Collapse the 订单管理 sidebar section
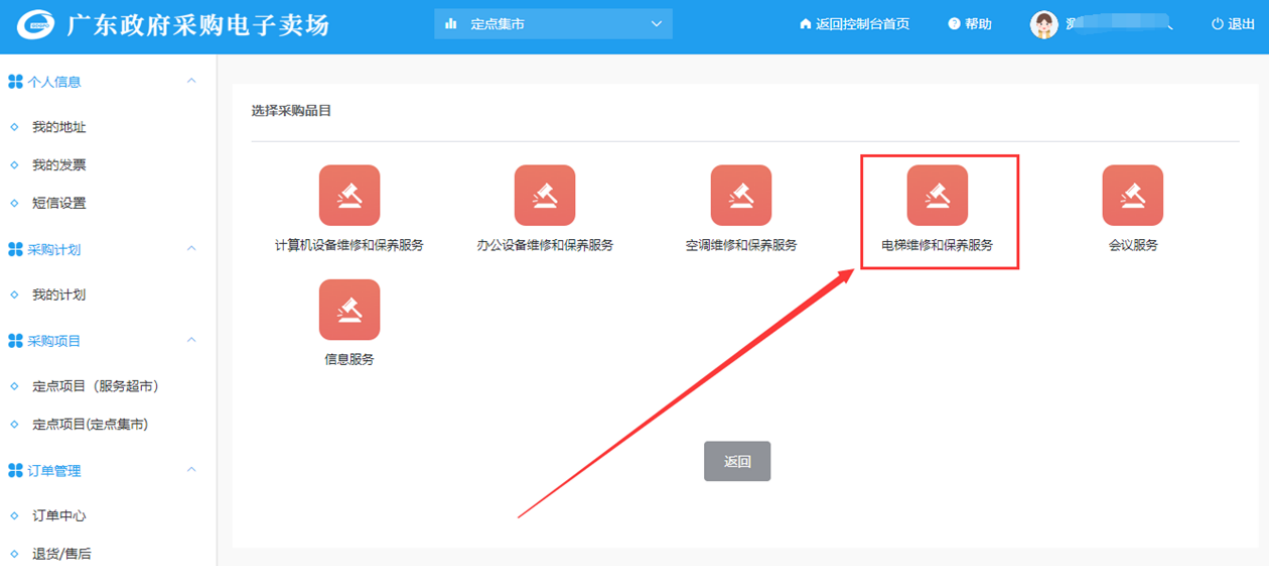 (x=192, y=470)
